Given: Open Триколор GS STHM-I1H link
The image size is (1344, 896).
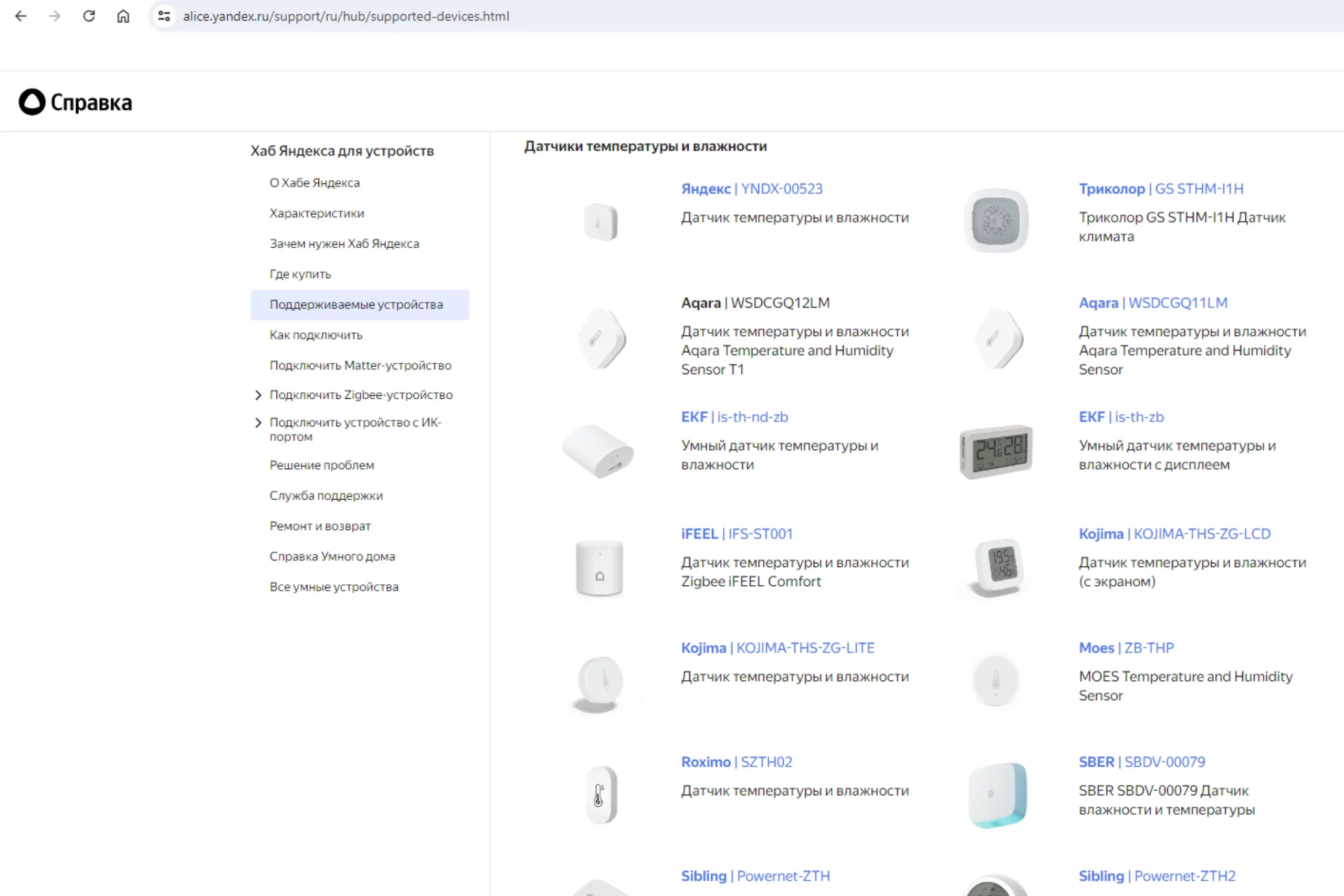Looking at the screenshot, I should (1161, 189).
